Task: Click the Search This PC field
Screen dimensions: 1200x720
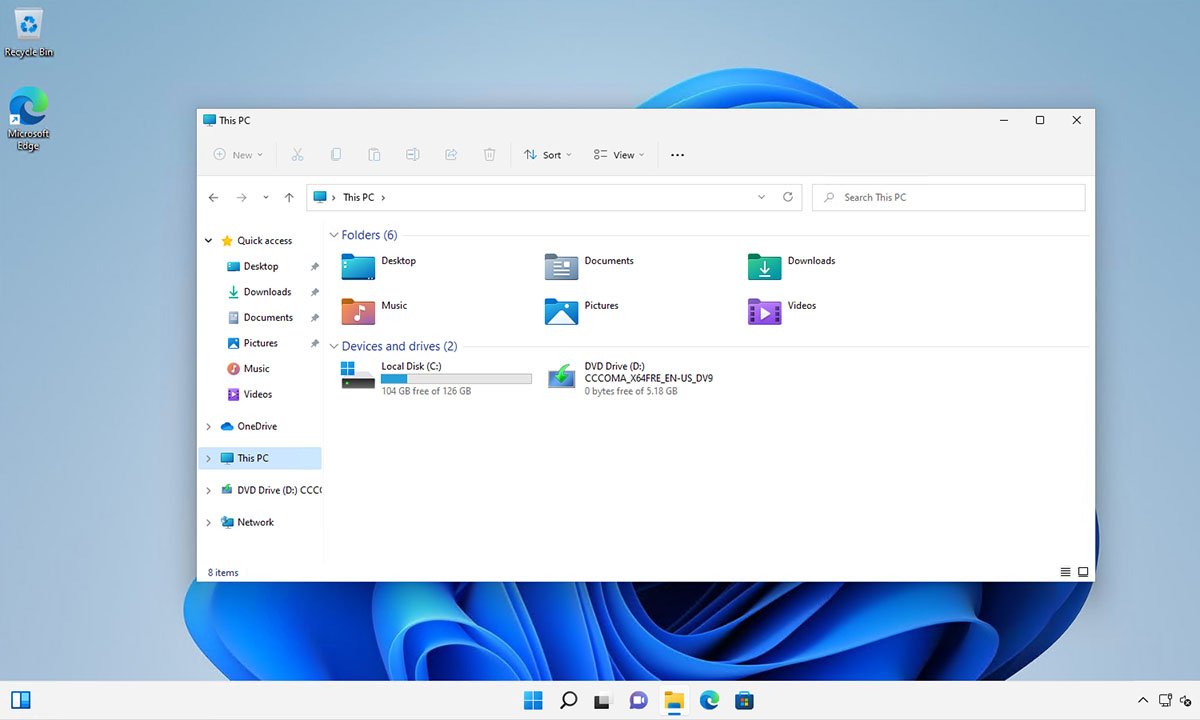Action: tap(948, 198)
